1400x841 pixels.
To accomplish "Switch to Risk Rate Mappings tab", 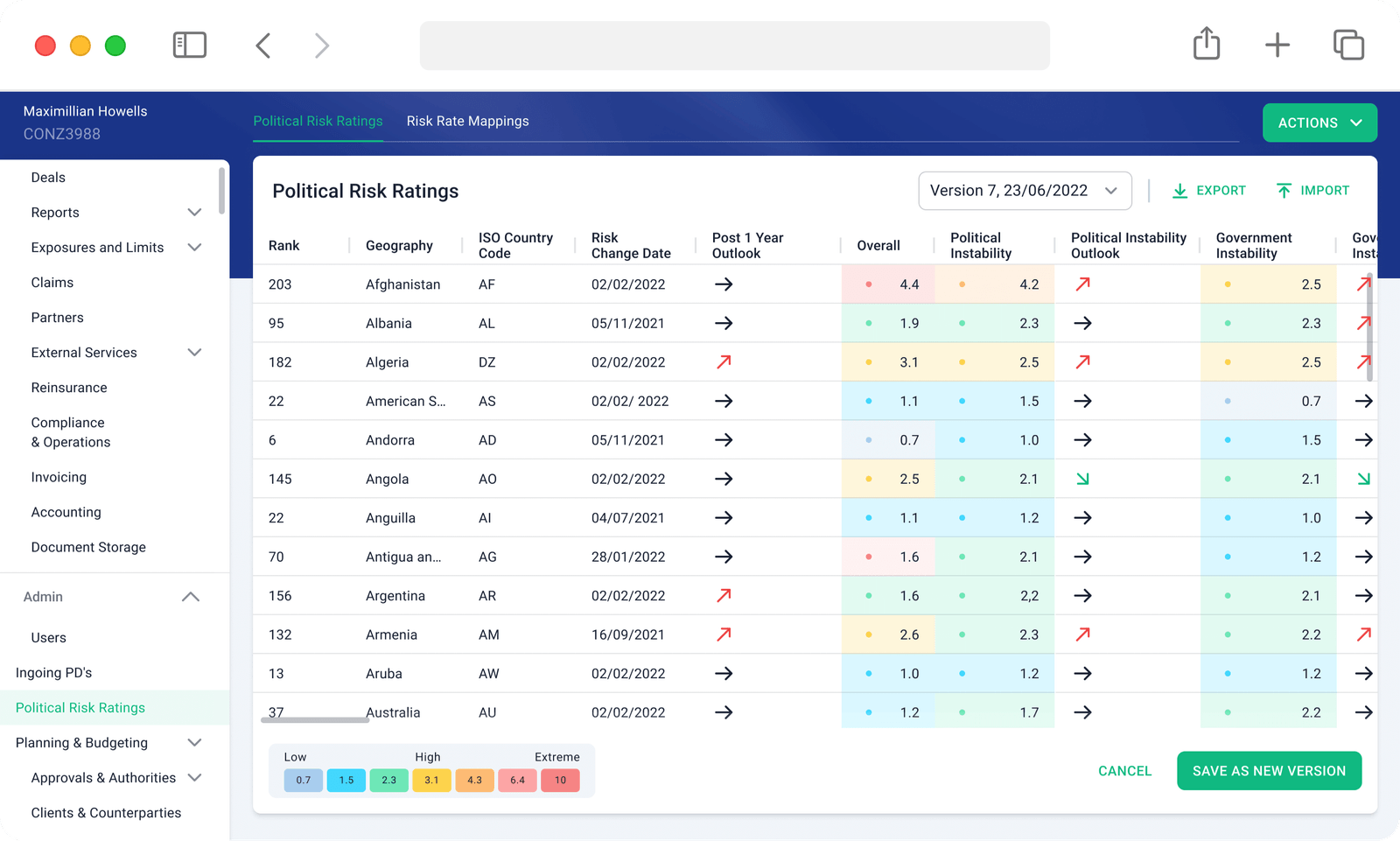I will click(467, 121).
